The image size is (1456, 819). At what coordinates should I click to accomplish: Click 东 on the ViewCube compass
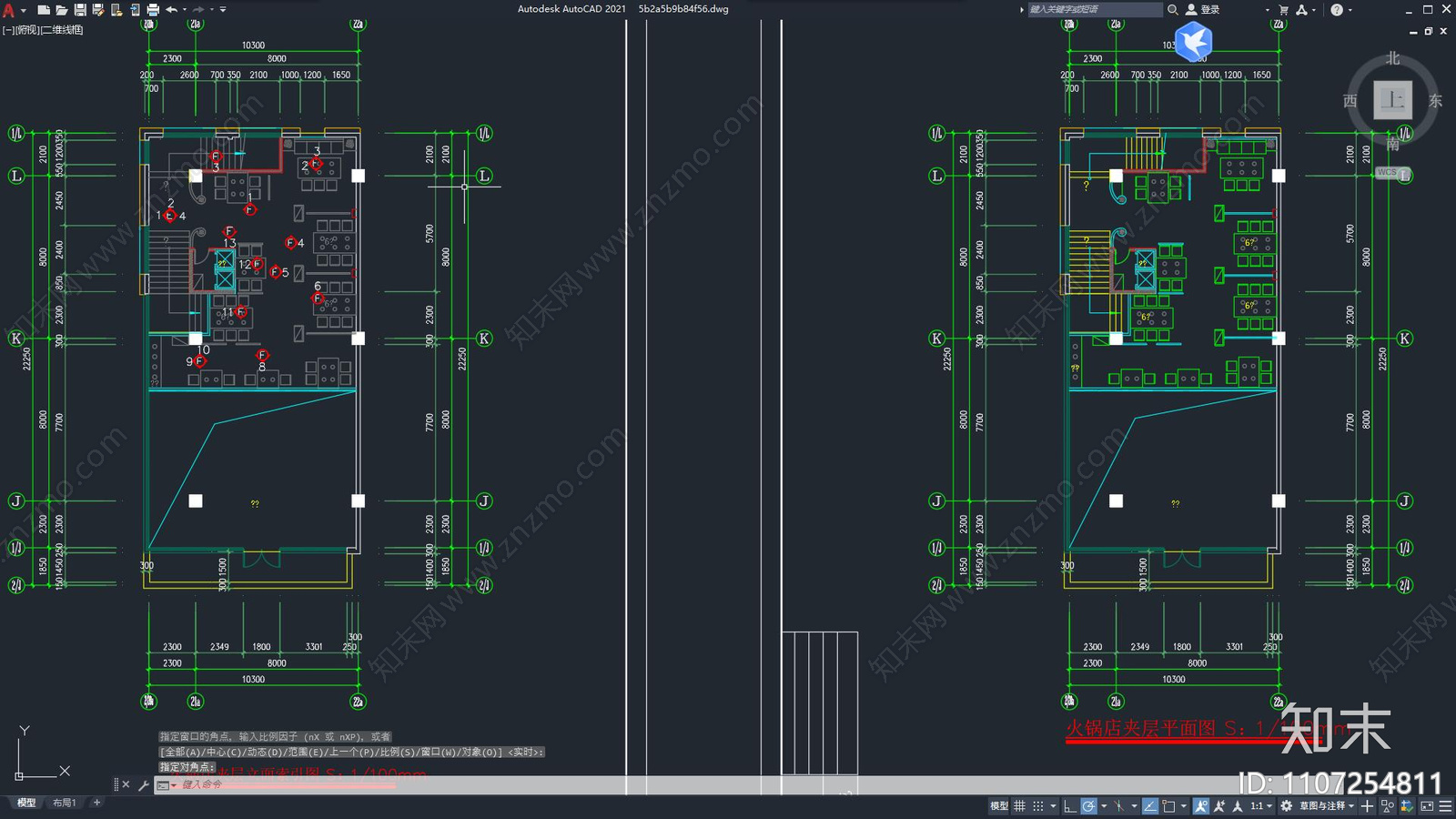point(1435,101)
